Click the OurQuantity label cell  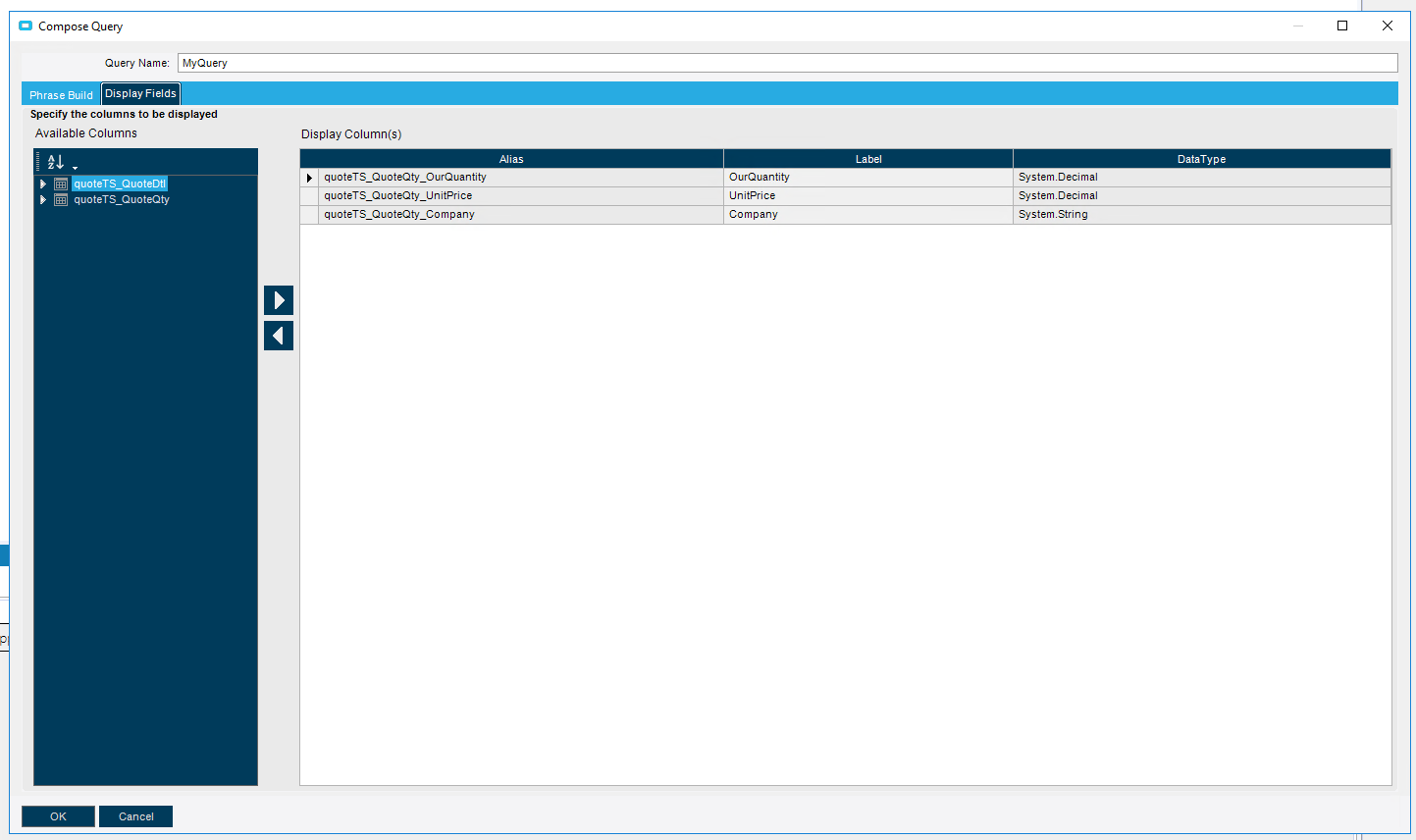pyautogui.click(x=868, y=178)
